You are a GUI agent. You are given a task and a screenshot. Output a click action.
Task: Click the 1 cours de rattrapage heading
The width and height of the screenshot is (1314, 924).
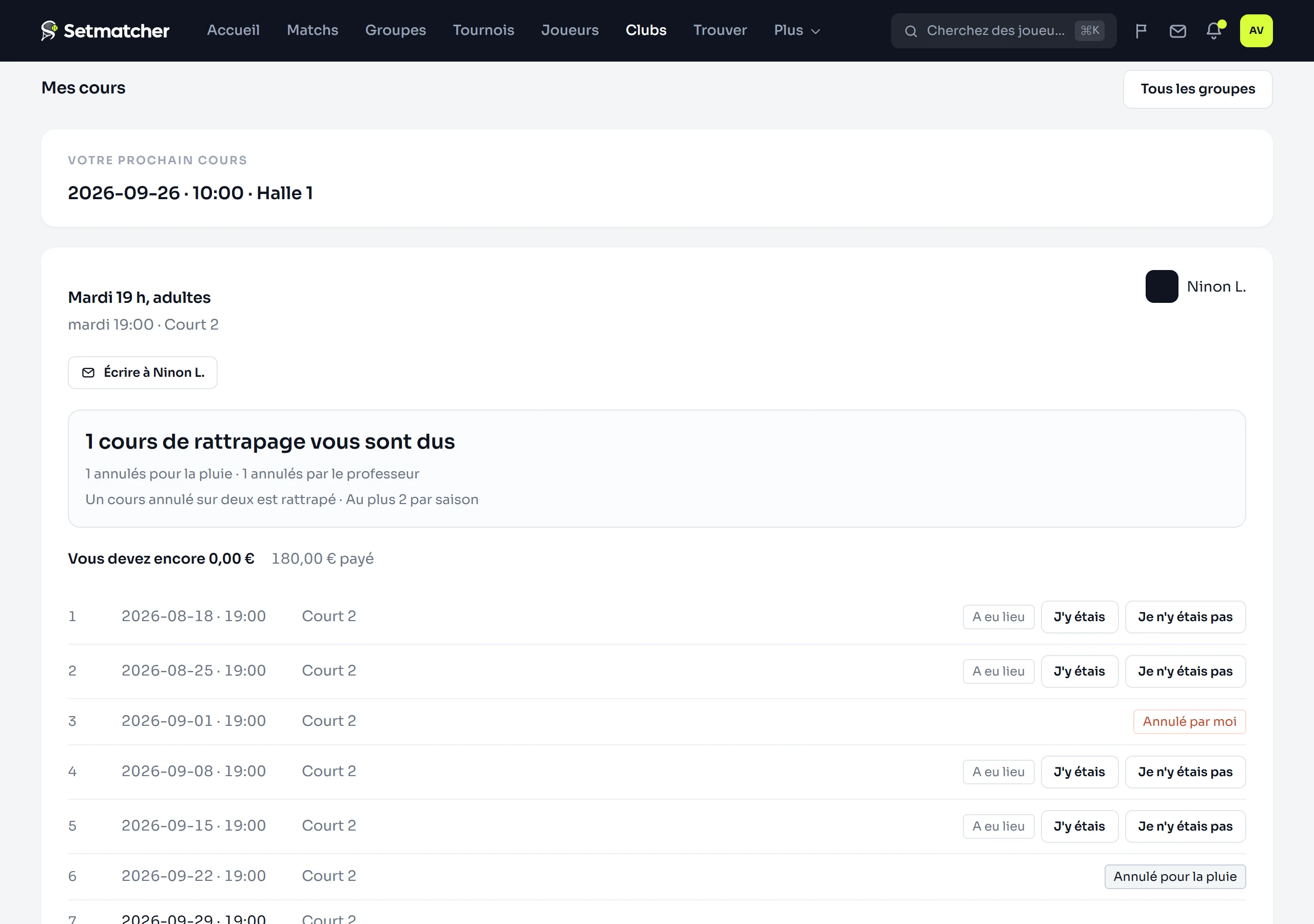click(270, 442)
